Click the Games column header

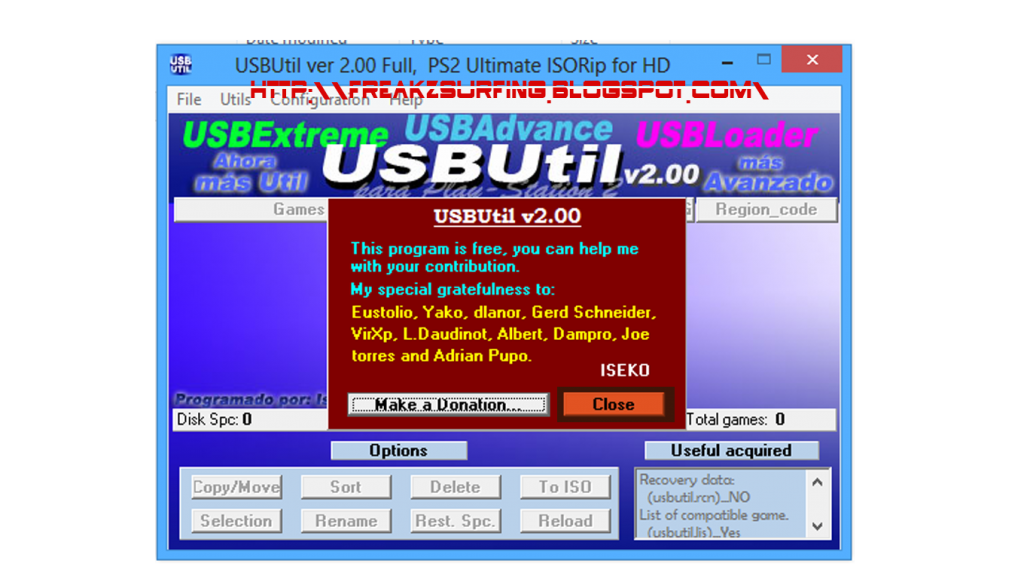pyautogui.click(x=251, y=210)
